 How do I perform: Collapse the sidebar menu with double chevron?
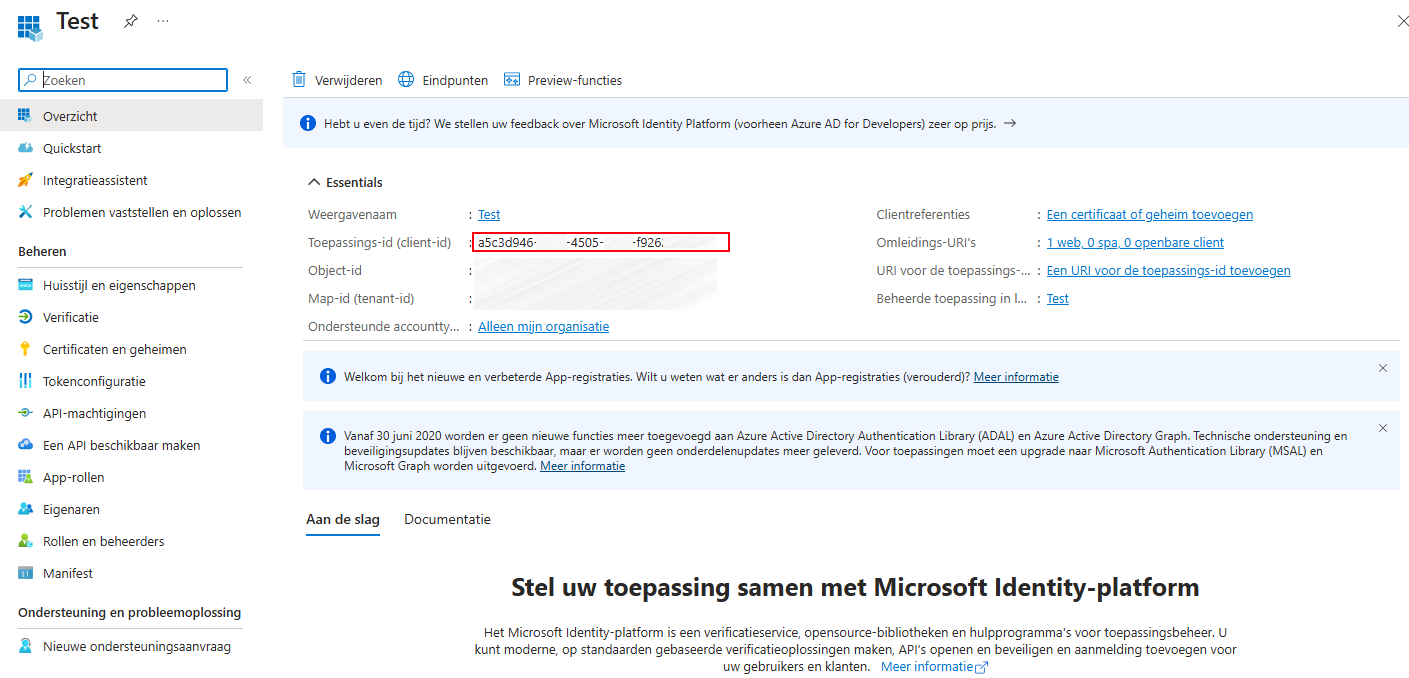[x=247, y=80]
